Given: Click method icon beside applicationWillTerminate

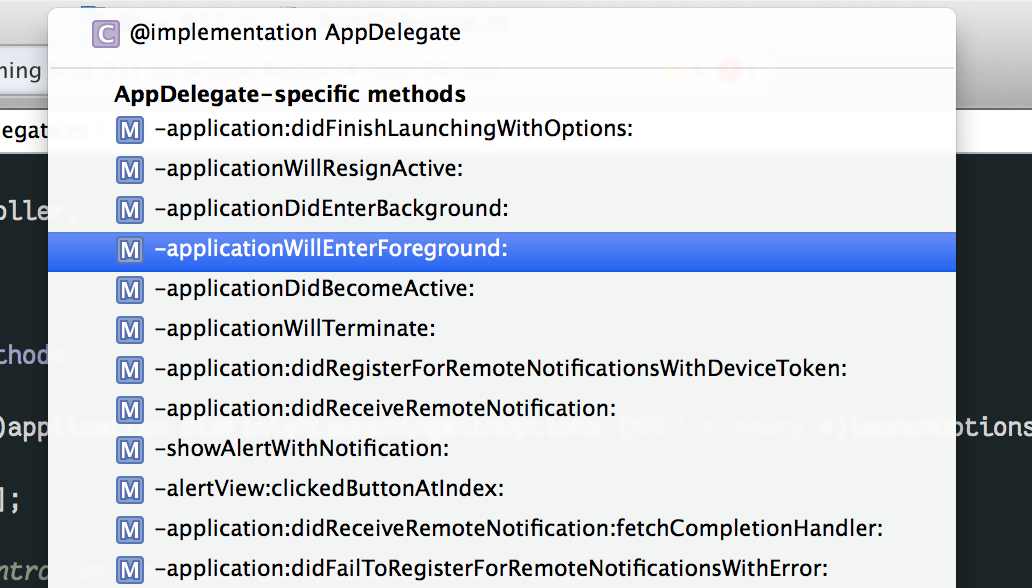Looking at the screenshot, I should [x=130, y=329].
